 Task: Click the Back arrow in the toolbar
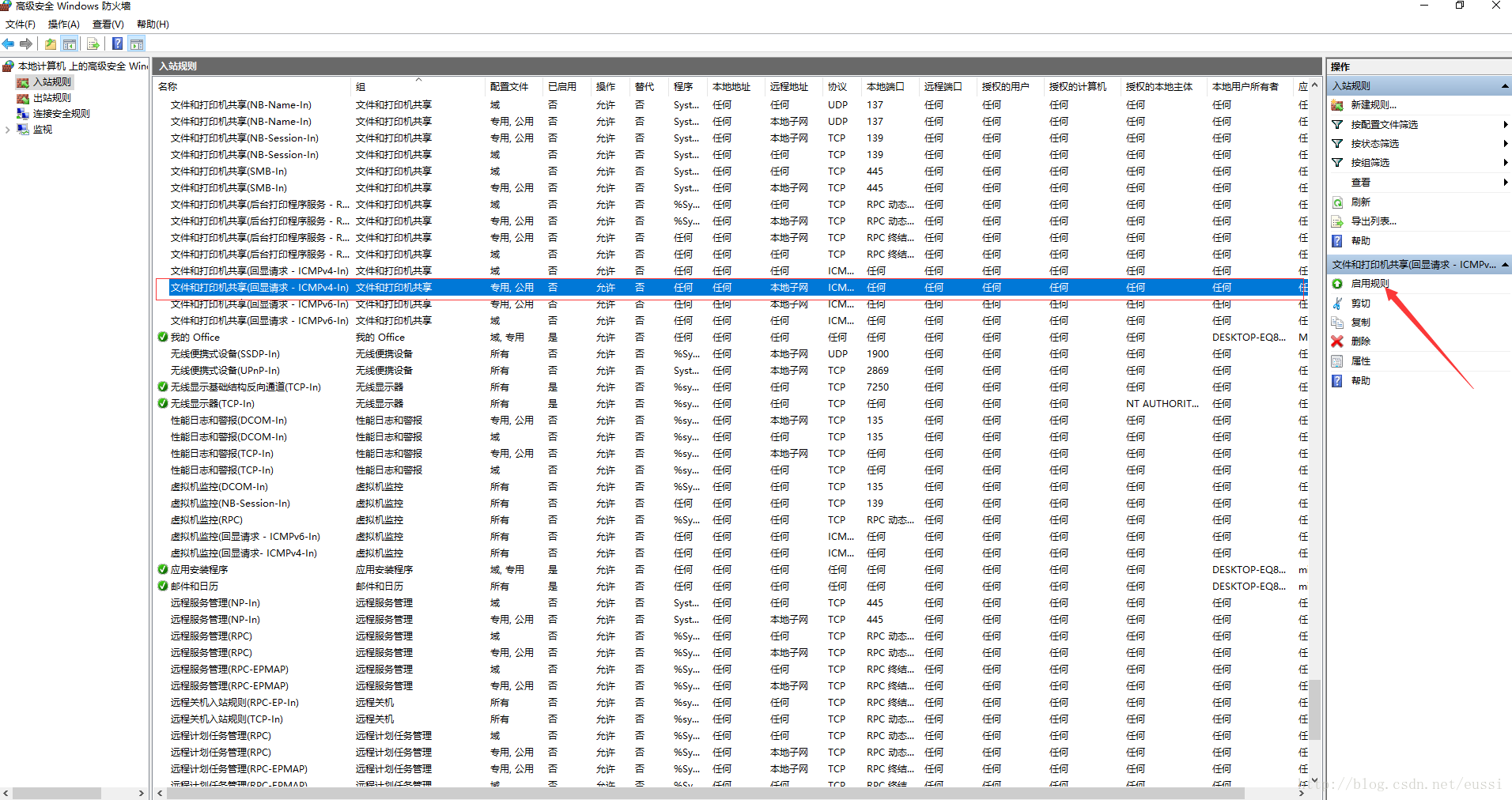tap(9, 44)
